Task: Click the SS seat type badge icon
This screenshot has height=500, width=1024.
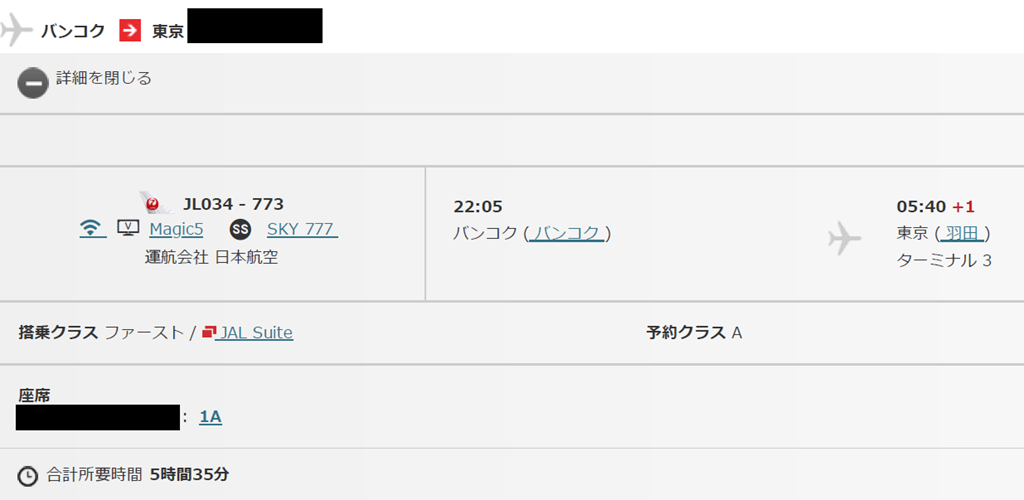Action: point(240,230)
